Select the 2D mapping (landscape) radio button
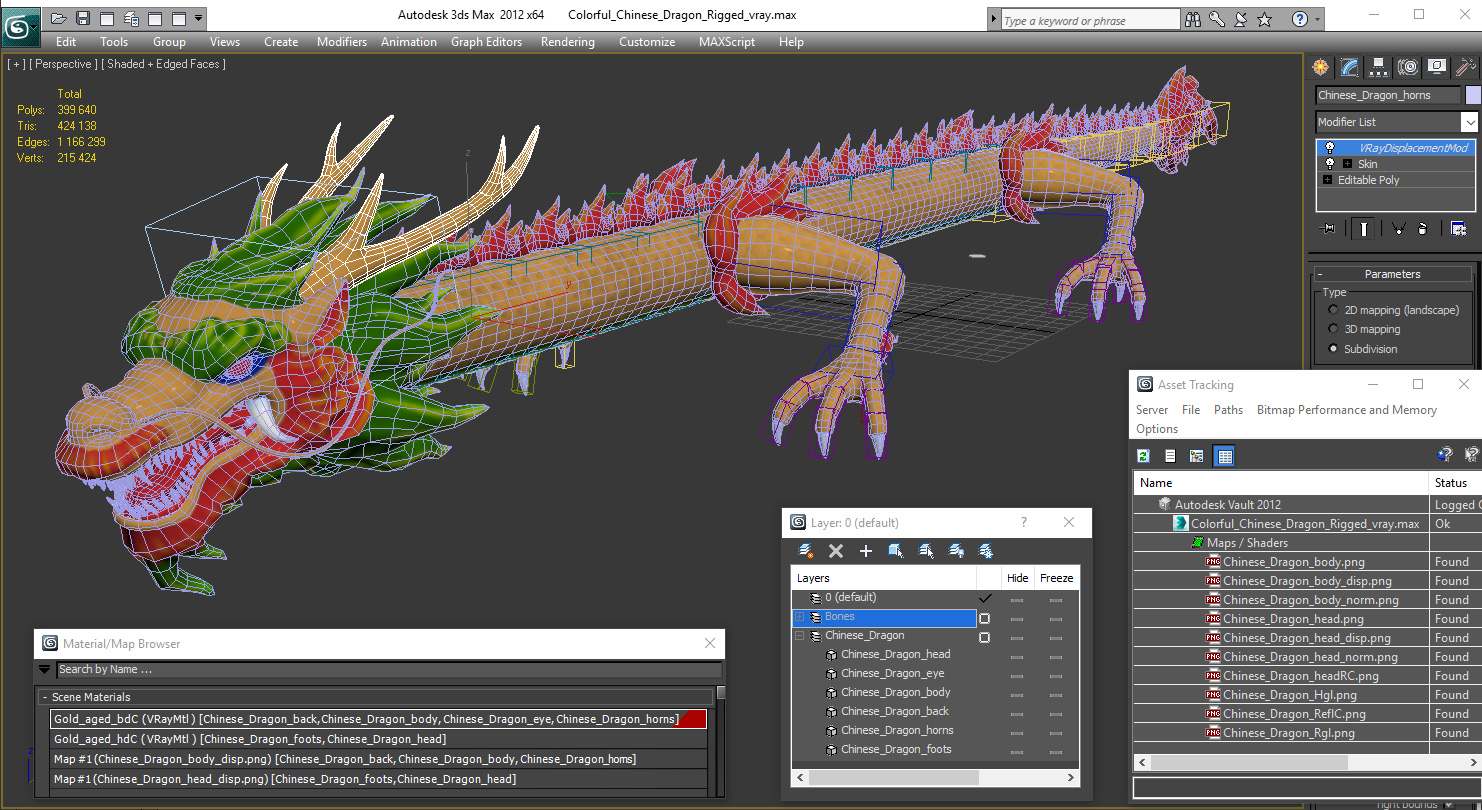Image resolution: width=1482 pixels, height=810 pixels. (x=1333, y=310)
